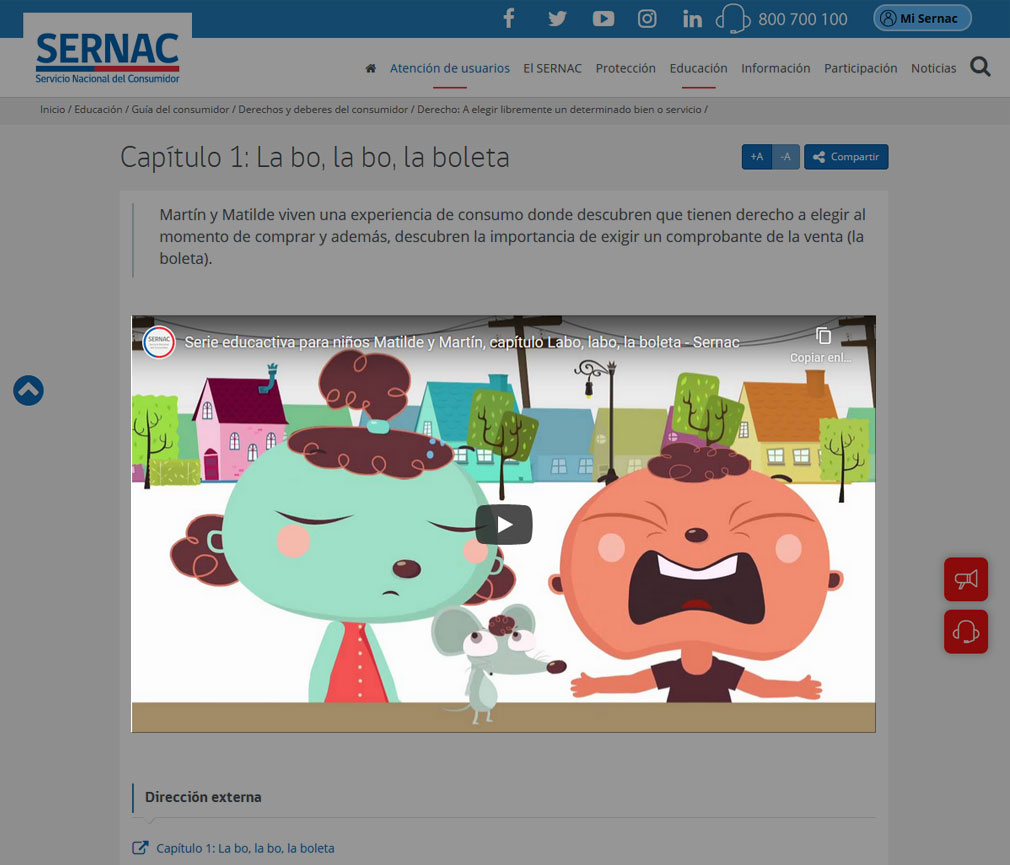Open site search magnifier icon
Screen dimensions: 1010x865
pyautogui.click(x=980, y=66)
